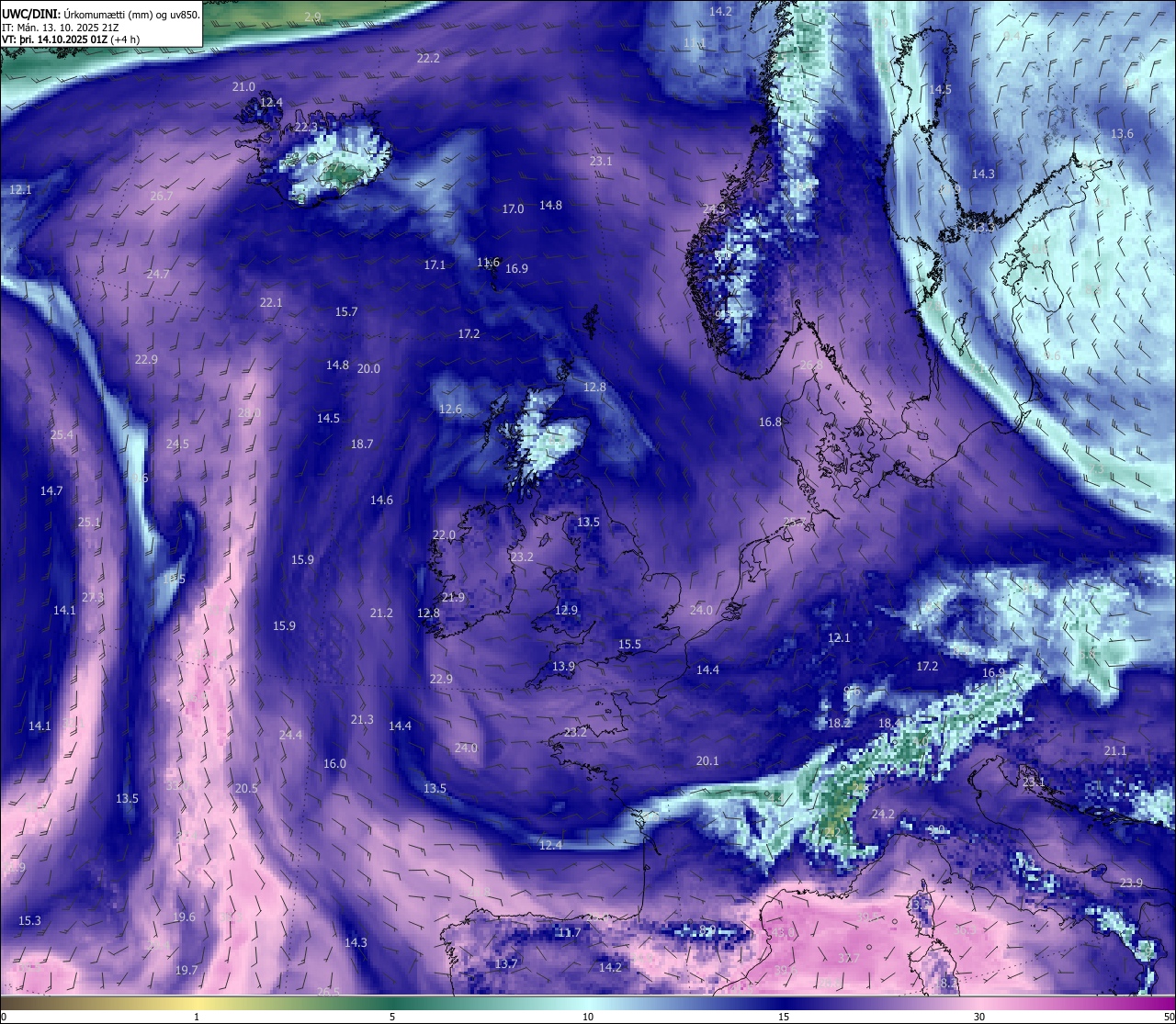Click the 20.0 value label
The image size is (1176, 1024).
point(368,369)
